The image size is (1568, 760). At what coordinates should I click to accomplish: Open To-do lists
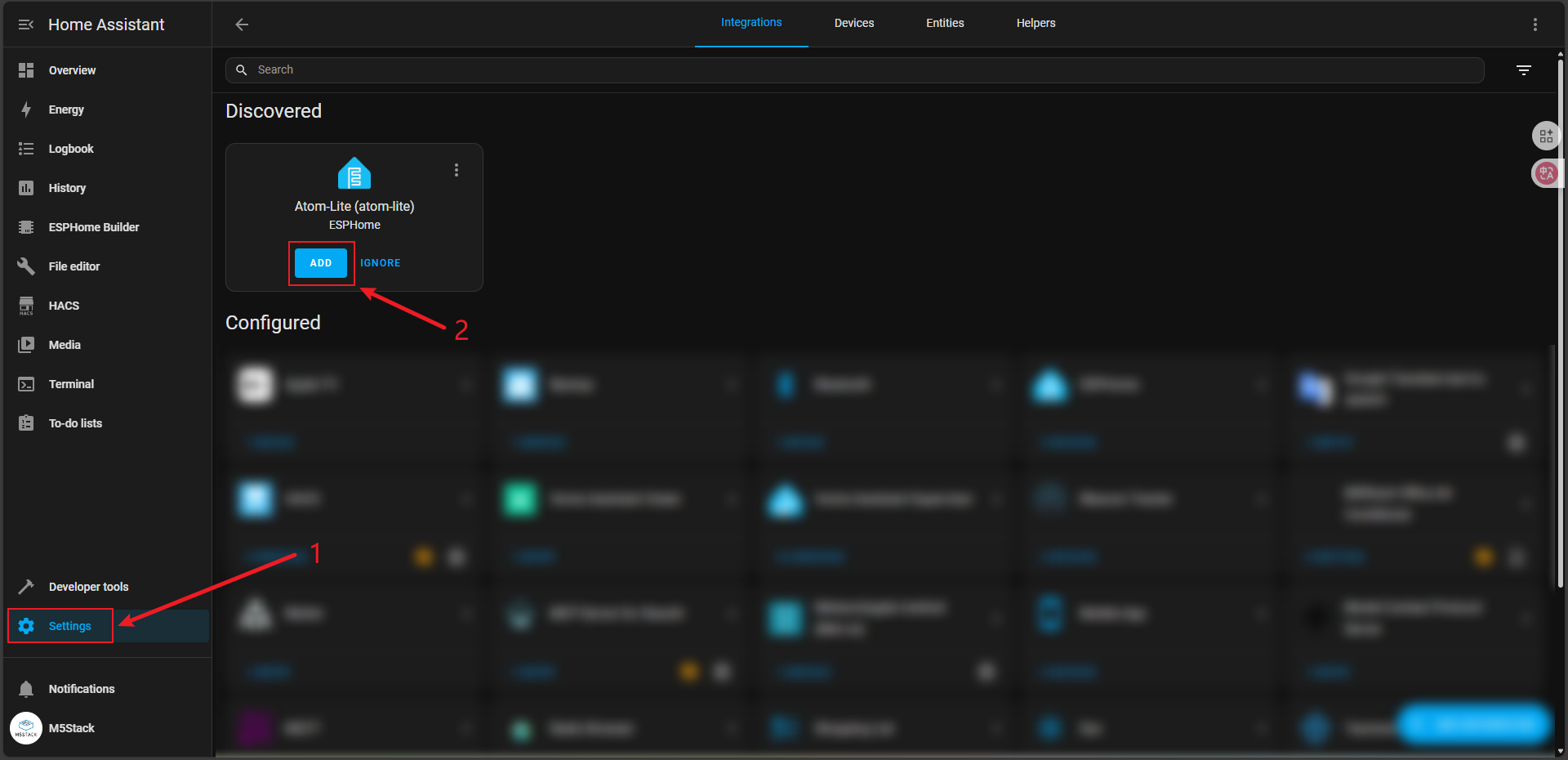[x=106, y=423]
